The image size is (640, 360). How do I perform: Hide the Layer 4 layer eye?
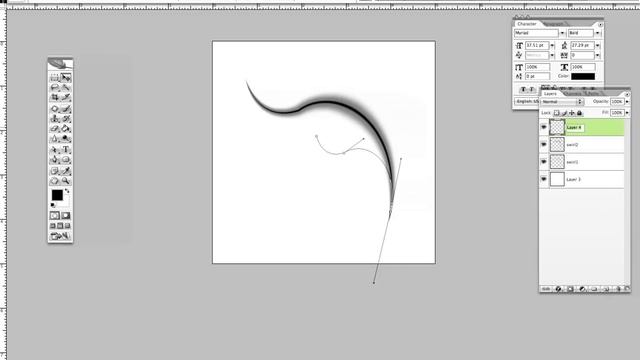(x=544, y=127)
